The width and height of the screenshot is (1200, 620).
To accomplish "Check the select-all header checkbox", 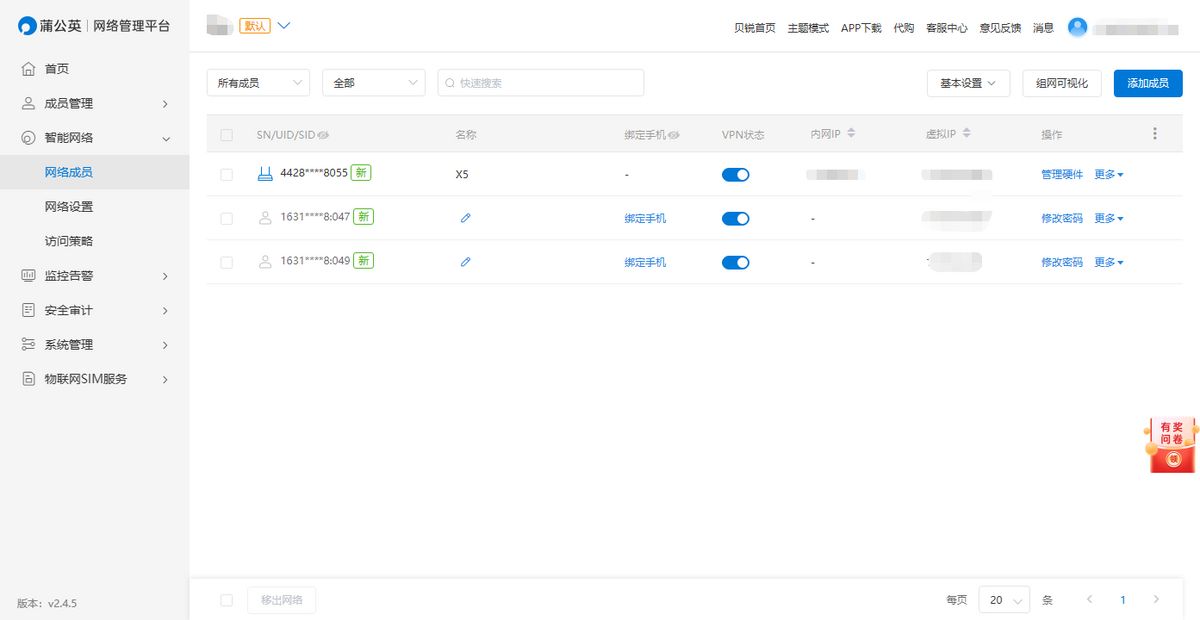I will (x=226, y=135).
